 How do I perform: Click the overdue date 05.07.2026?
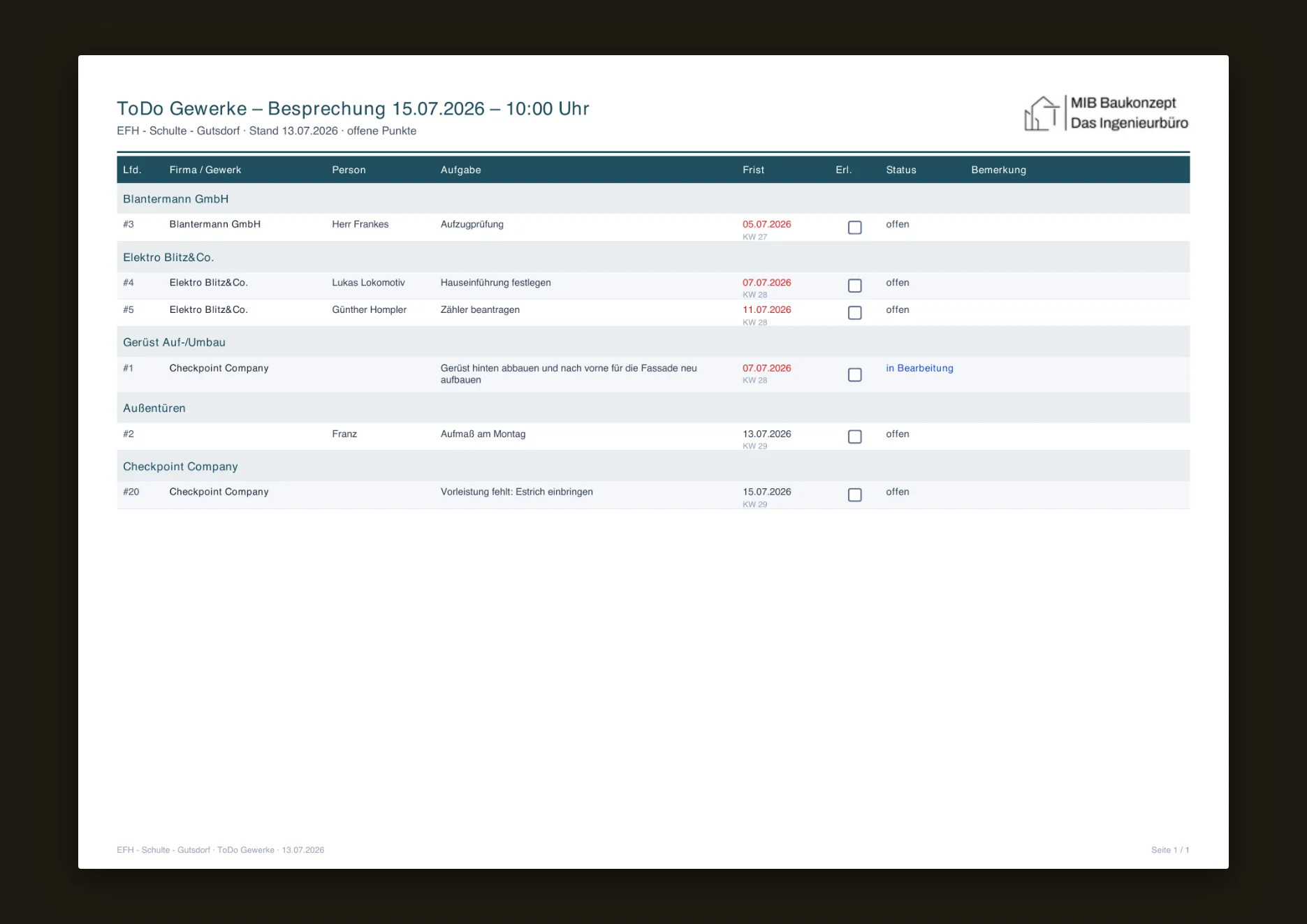pos(766,224)
